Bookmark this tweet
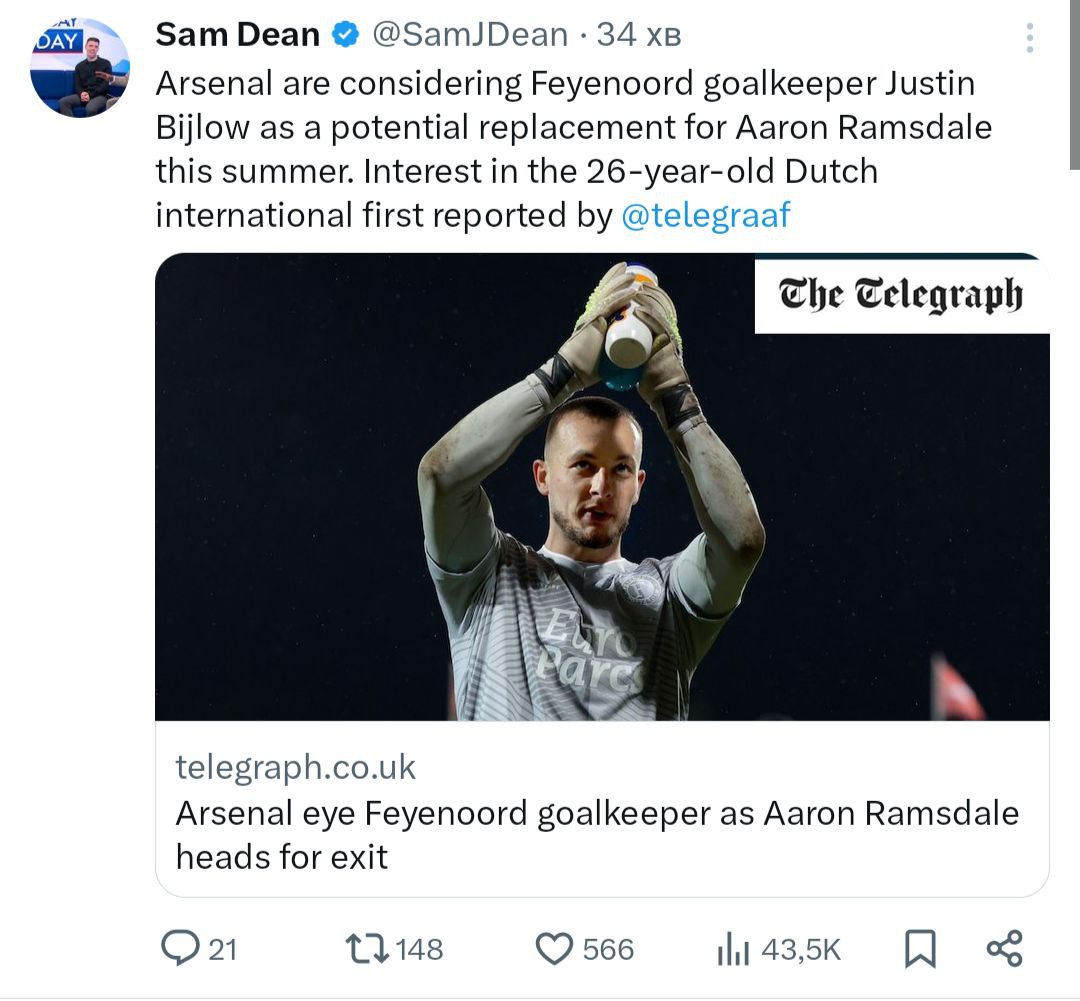 919,948
